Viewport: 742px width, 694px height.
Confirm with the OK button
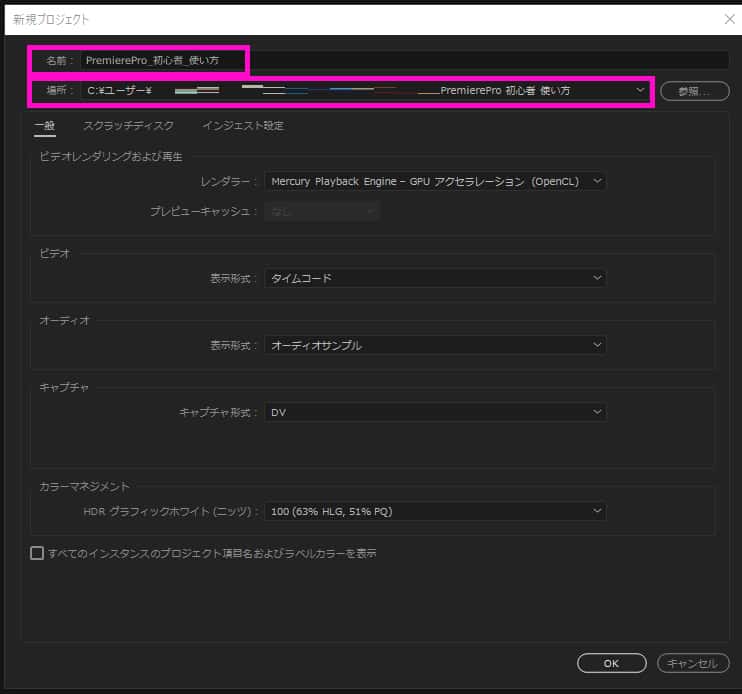(x=611, y=663)
